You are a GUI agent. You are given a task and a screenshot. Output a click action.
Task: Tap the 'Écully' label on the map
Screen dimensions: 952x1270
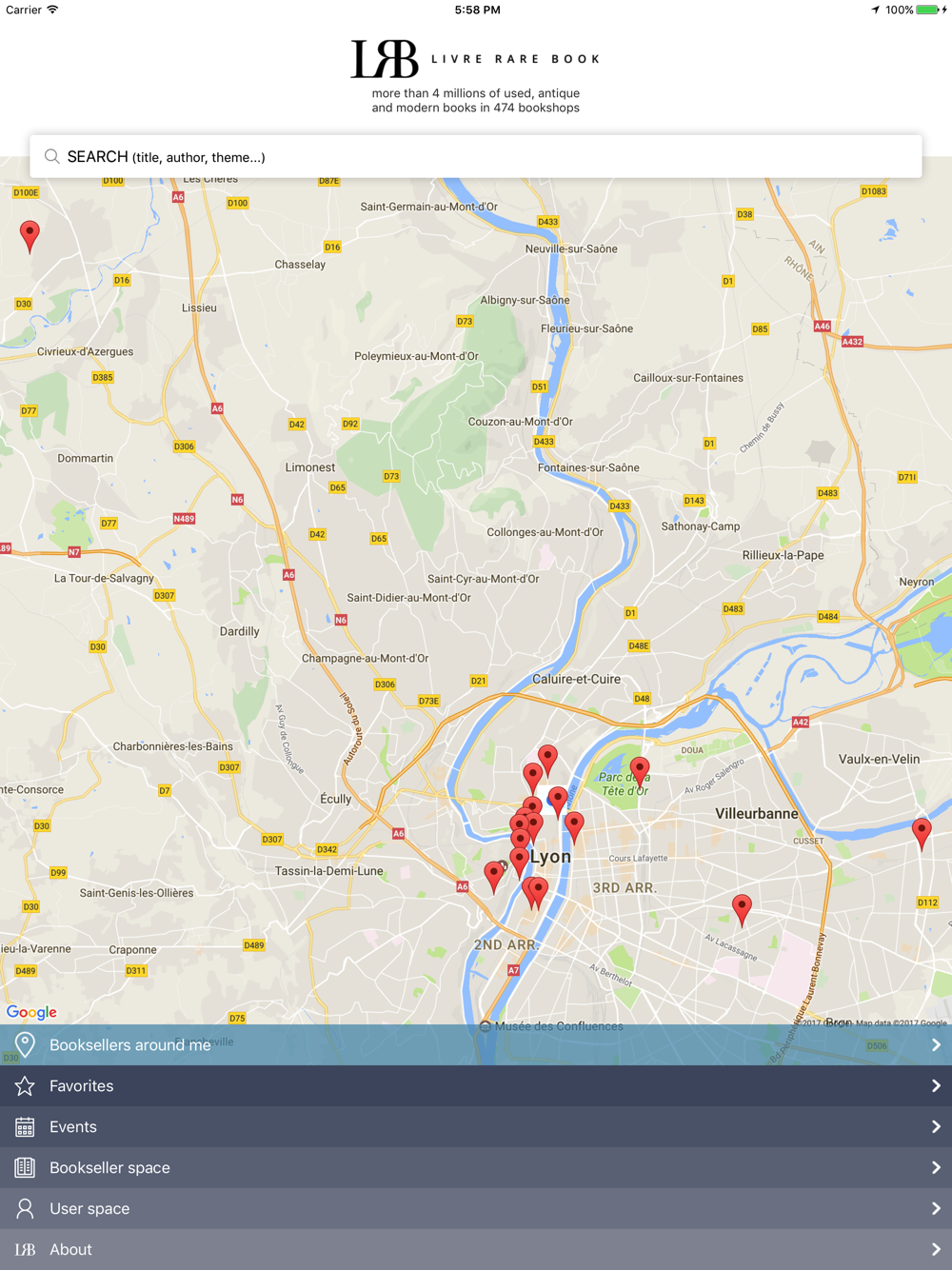[335, 799]
